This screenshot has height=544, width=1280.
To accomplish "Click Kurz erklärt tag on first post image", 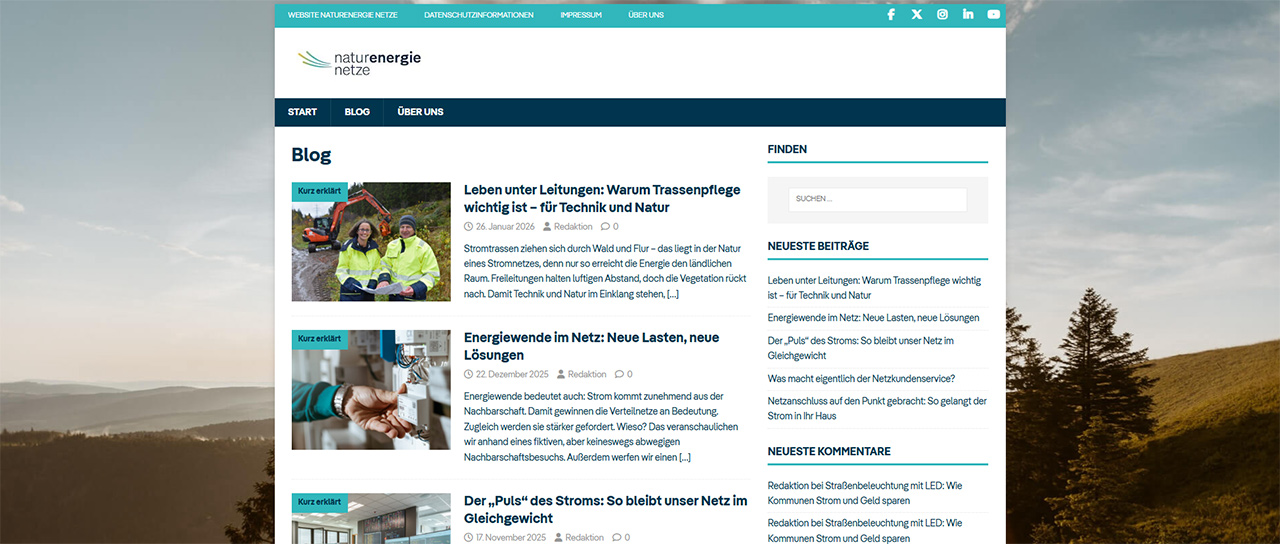I will [x=320, y=190].
